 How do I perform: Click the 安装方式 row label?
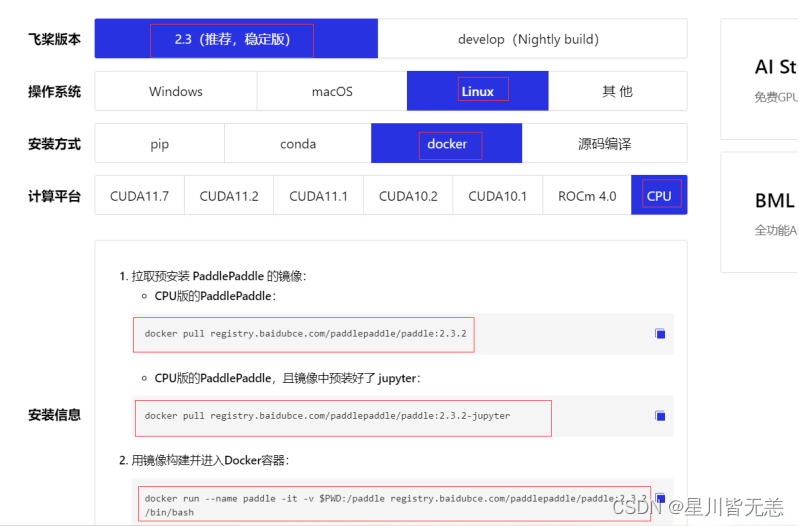click(55, 144)
